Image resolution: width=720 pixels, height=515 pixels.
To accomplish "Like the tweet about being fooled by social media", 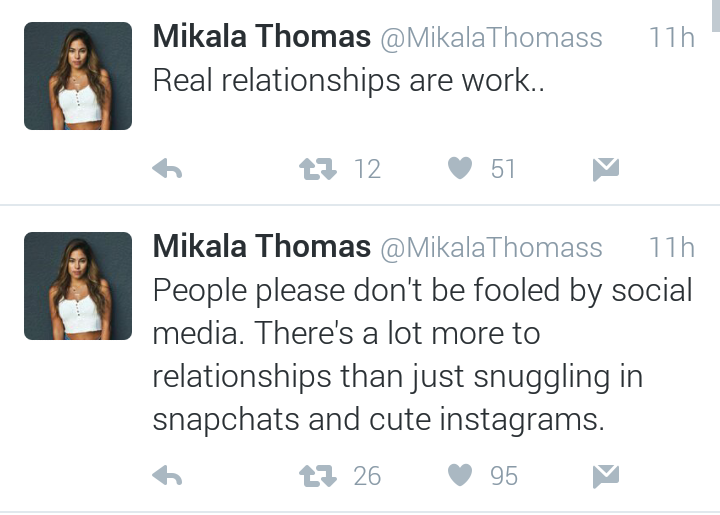I will (x=460, y=475).
